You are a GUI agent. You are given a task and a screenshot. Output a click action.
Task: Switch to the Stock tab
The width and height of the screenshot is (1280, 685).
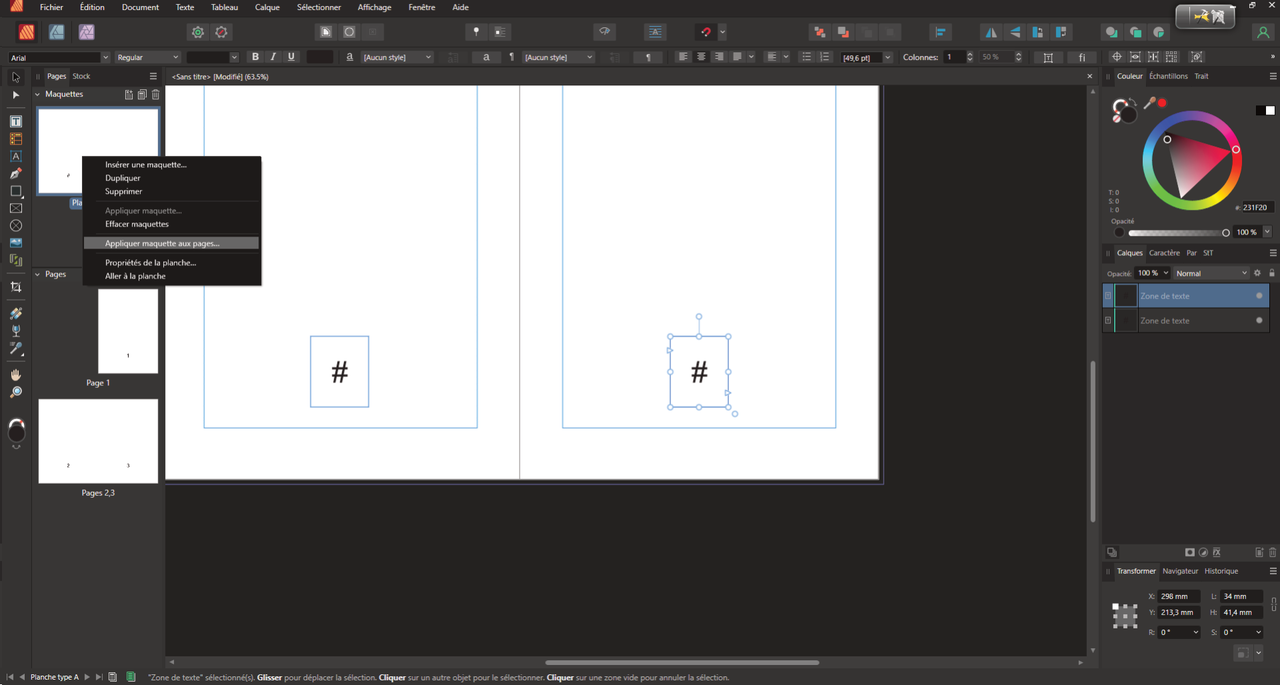click(x=81, y=76)
